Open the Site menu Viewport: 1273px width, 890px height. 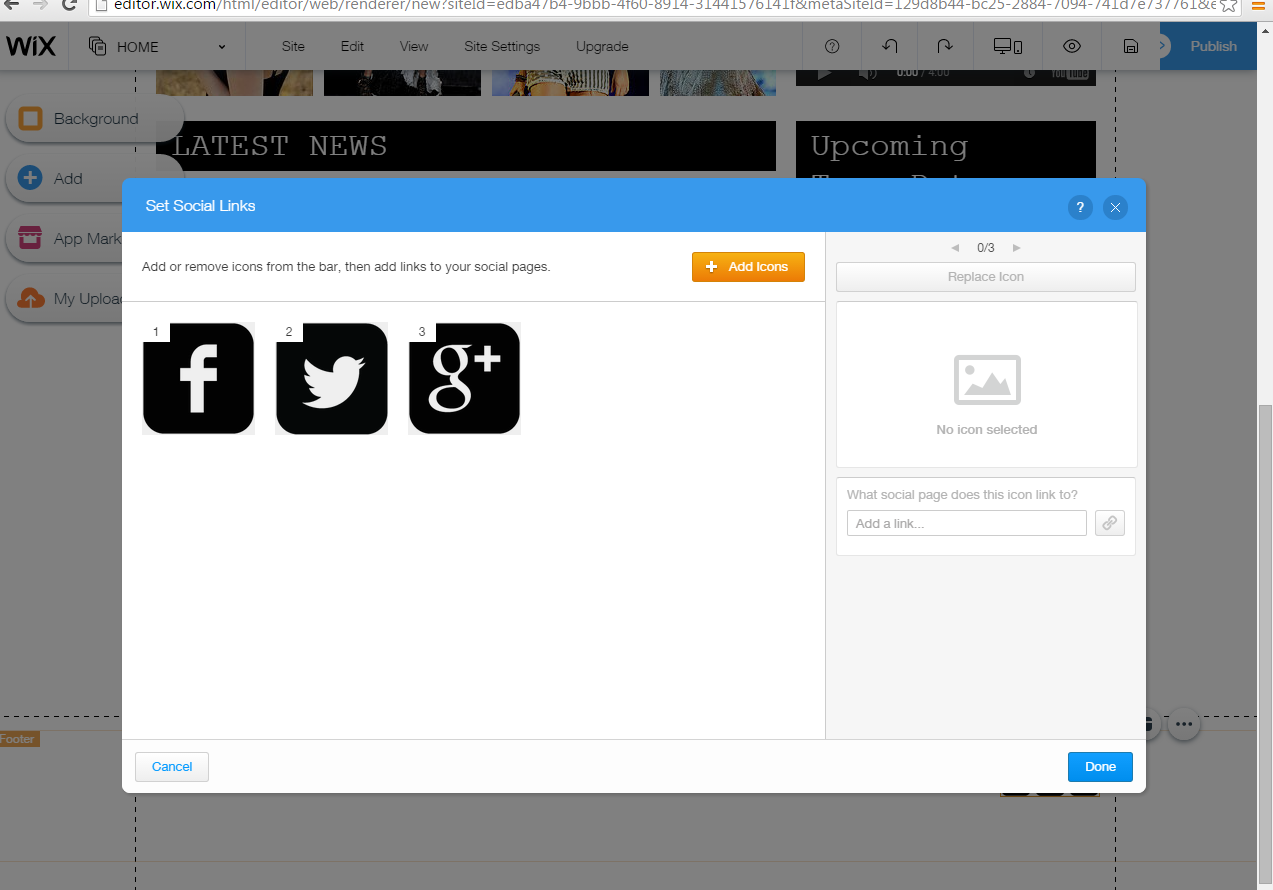[x=293, y=46]
